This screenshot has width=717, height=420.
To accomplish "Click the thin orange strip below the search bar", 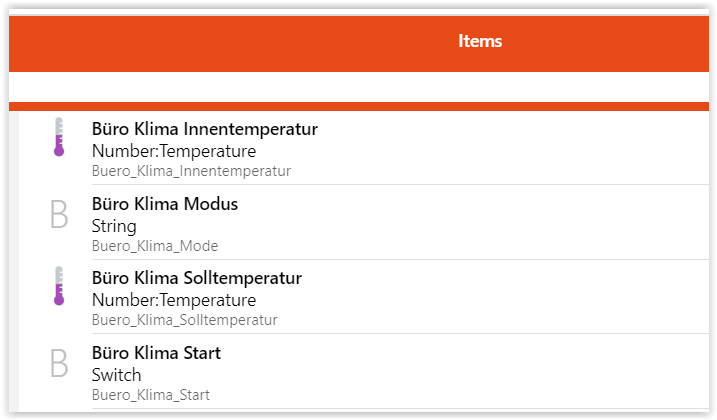I will 358,106.
